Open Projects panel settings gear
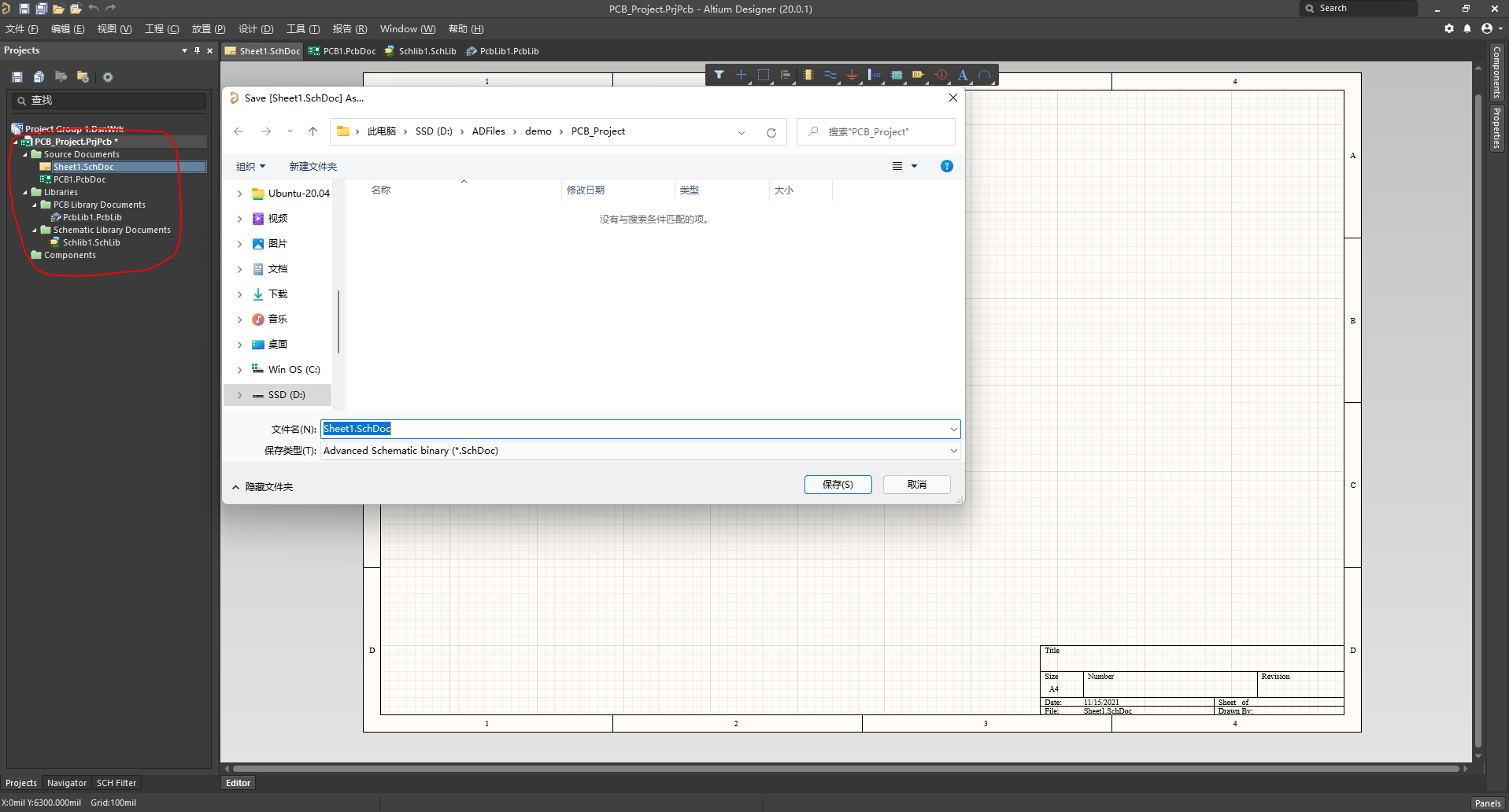Image resolution: width=1509 pixels, height=812 pixels. 108,77
